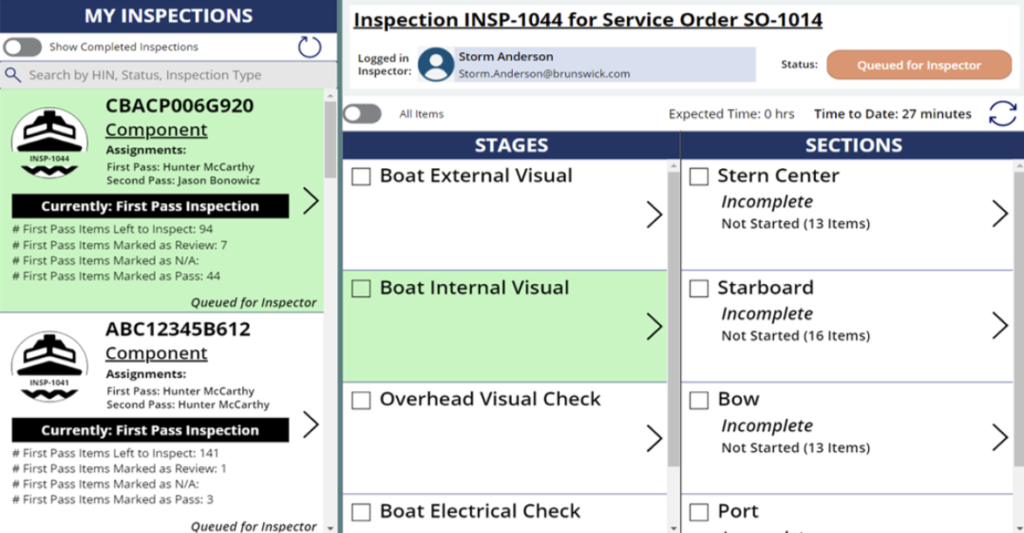The width and height of the screenshot is (1024, 533).
Task: Refresh the My Inspections list
Action: [x=310, y=47]
